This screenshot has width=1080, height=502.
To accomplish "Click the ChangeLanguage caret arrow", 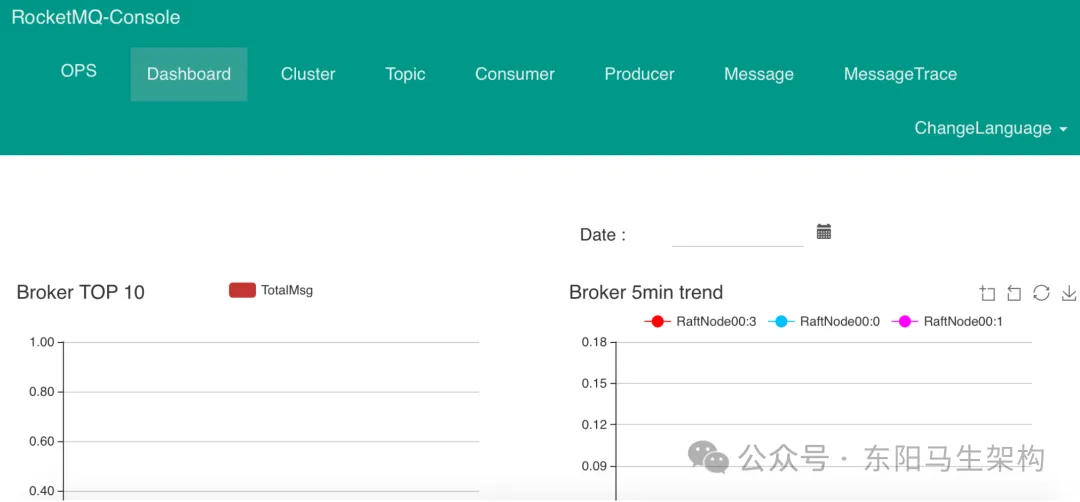I will click(x=1063, y=130).
